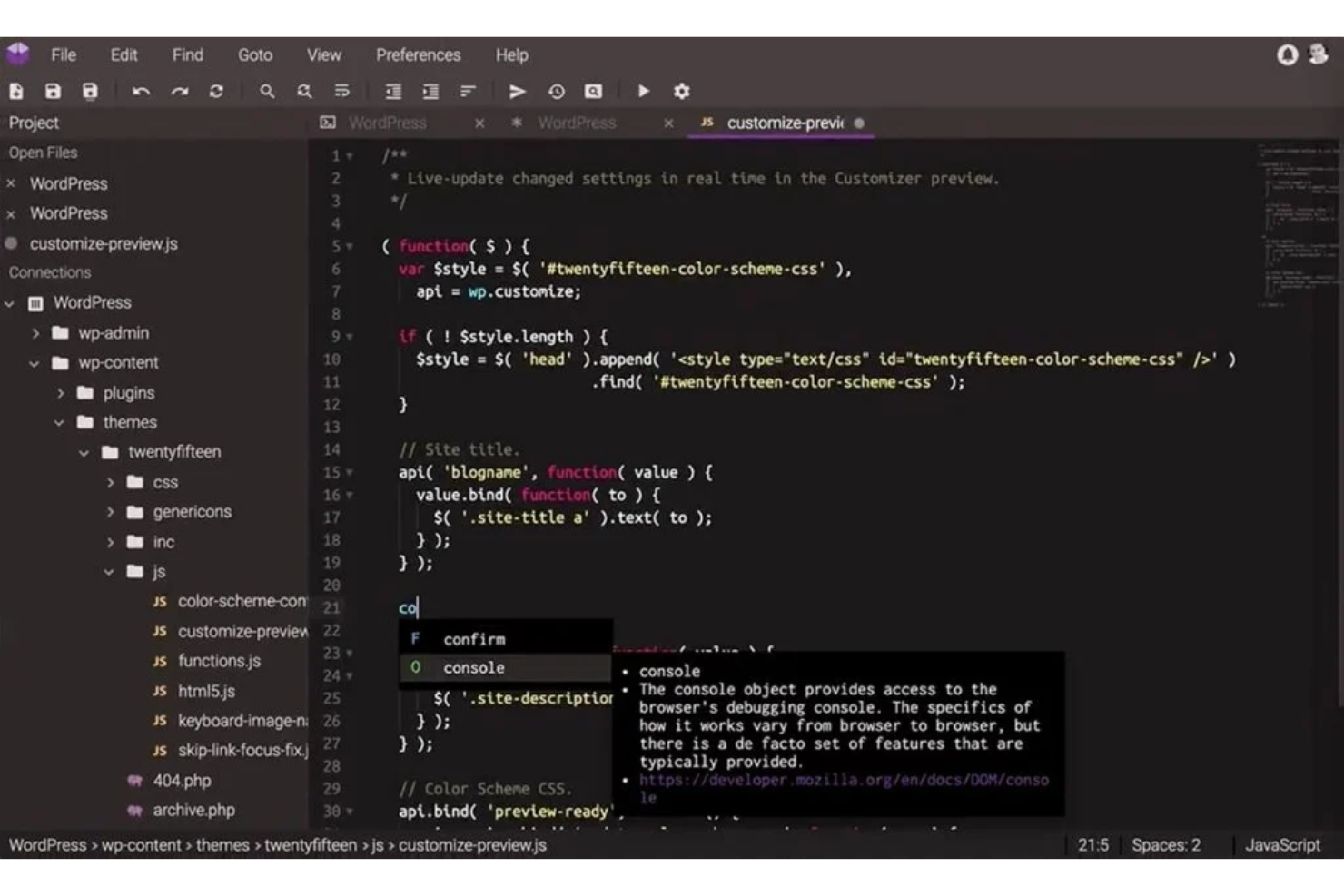Viewport: 1344px width, 896px height.
Task: Create a new file using toolbar icon
Action: click(x=15, y=91)
